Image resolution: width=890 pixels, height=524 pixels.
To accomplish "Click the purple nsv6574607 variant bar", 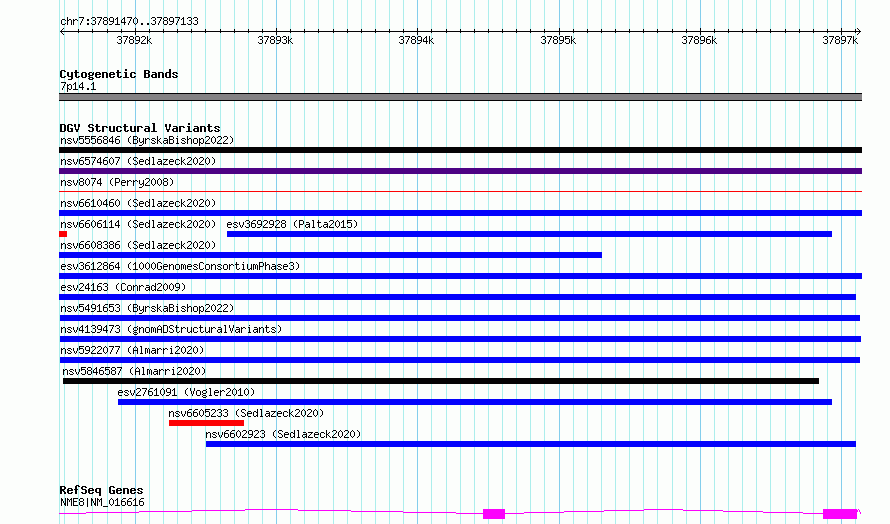I will [x=460, y=171].
